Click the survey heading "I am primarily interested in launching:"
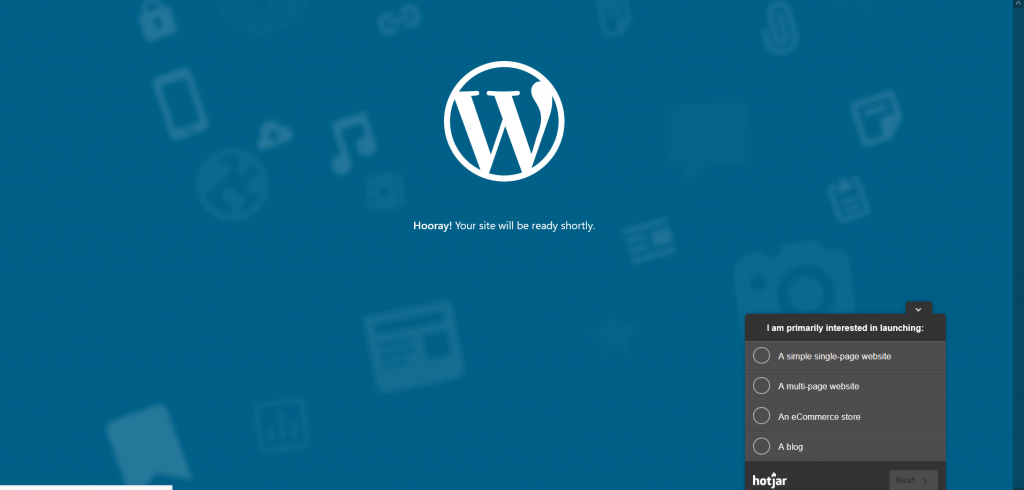This screenshot has width=1024, height=490. (x=845, y=328)
